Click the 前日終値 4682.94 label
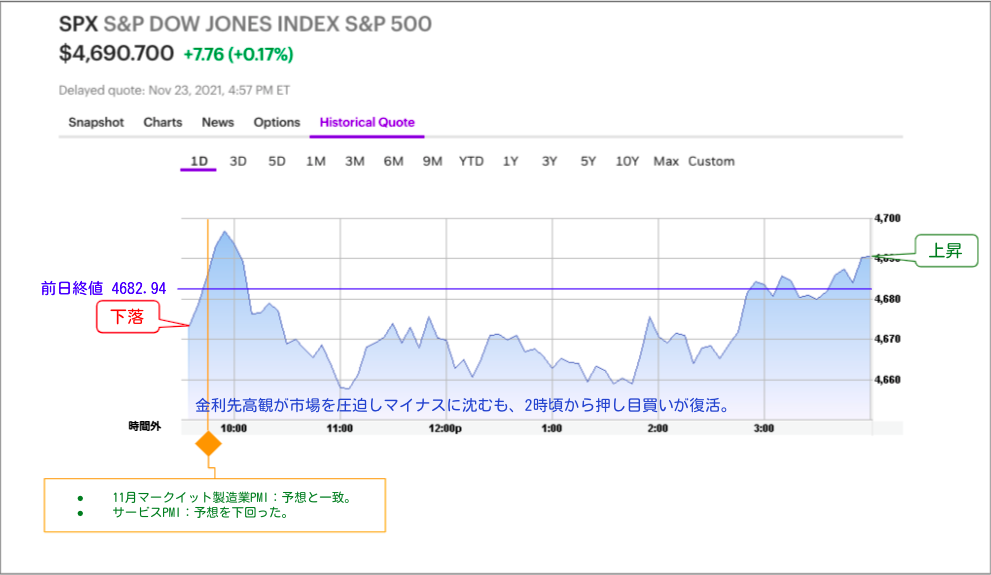The image size is (991, 575). (104, 289)
